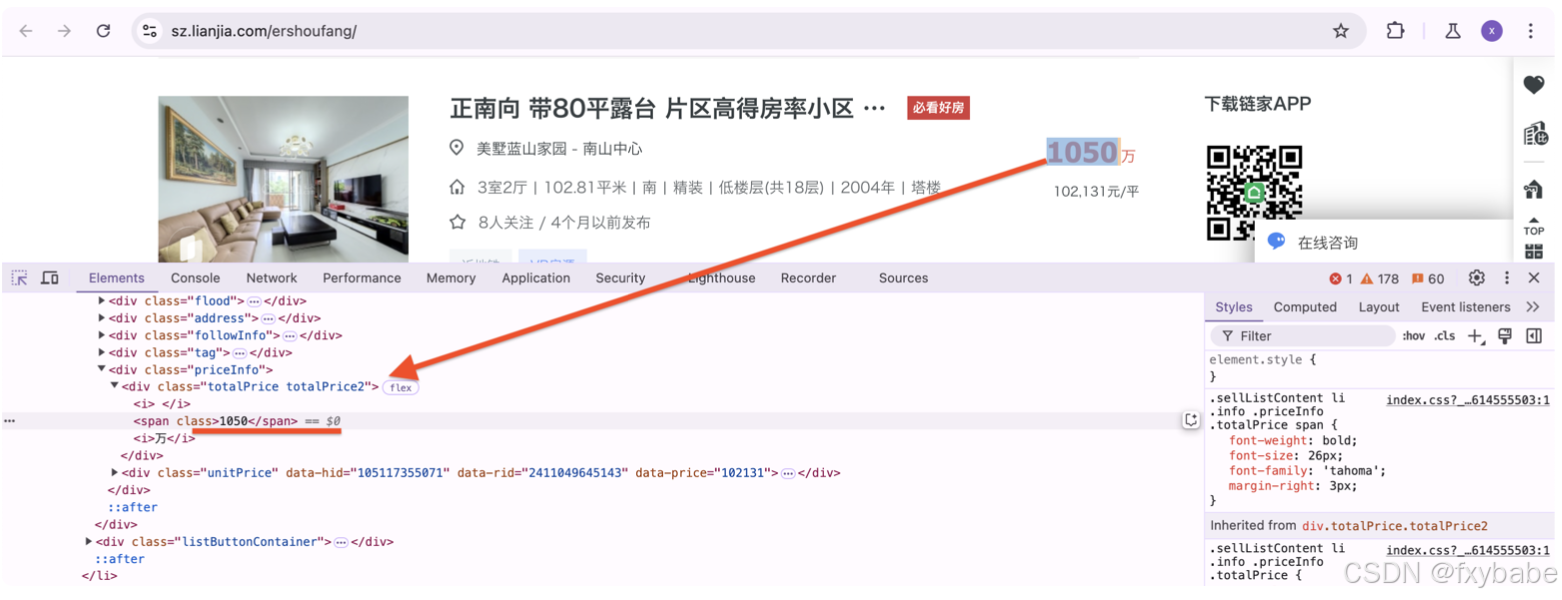The height and width of the screenshot is (600, 1562).
Task: Expand the div class followInfo node
Action: 101,336
